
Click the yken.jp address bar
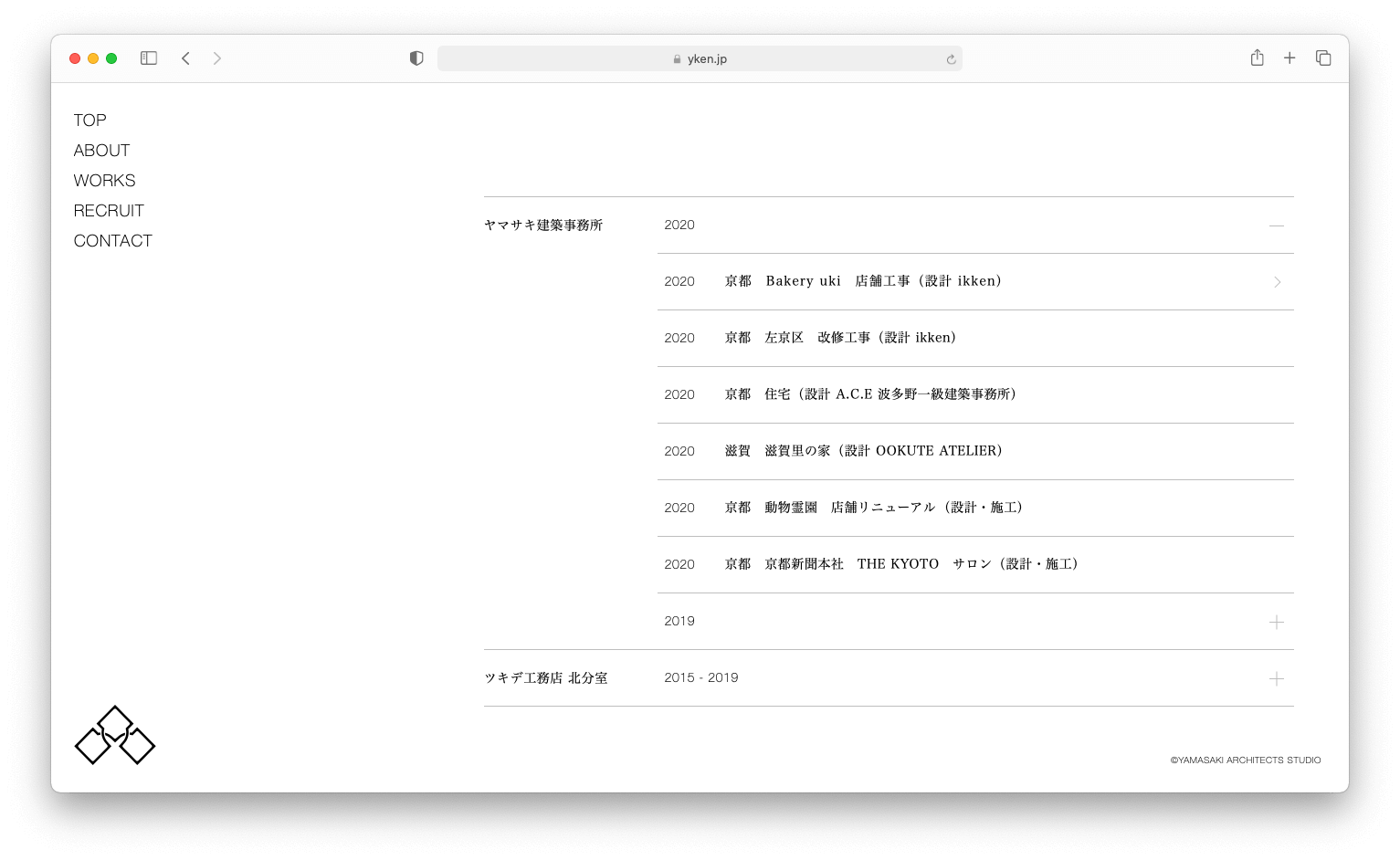(x=700, y=59)
